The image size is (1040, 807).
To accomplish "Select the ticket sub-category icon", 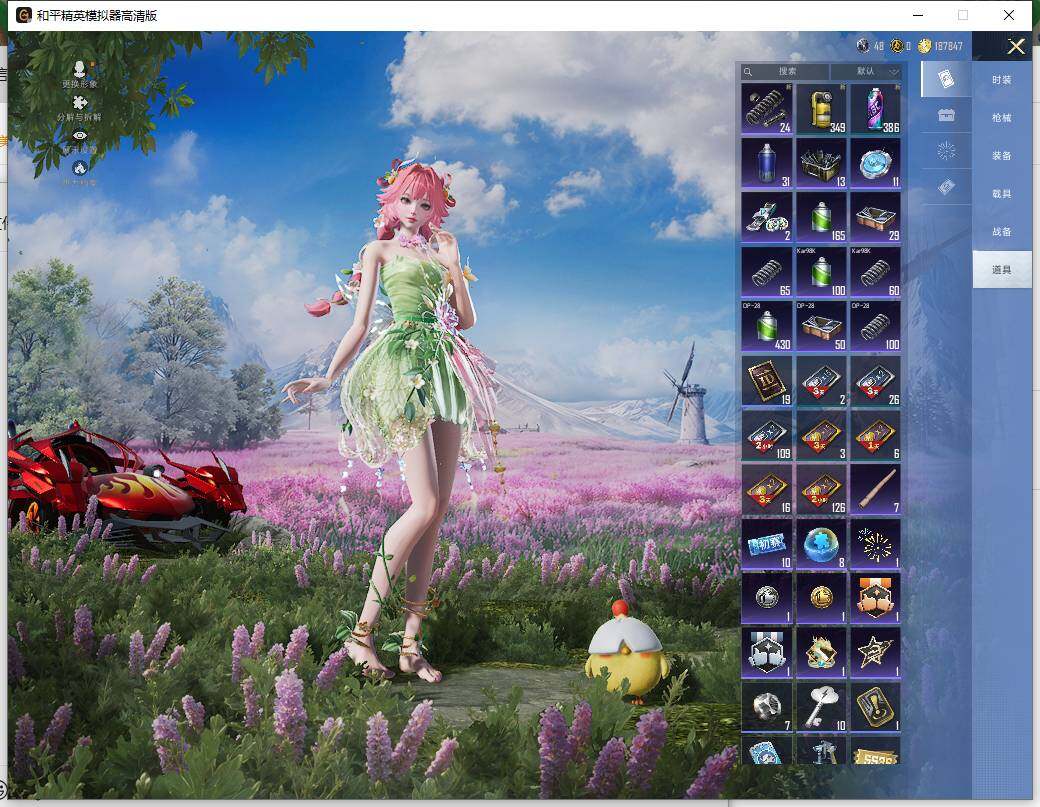I will point(945,187).
